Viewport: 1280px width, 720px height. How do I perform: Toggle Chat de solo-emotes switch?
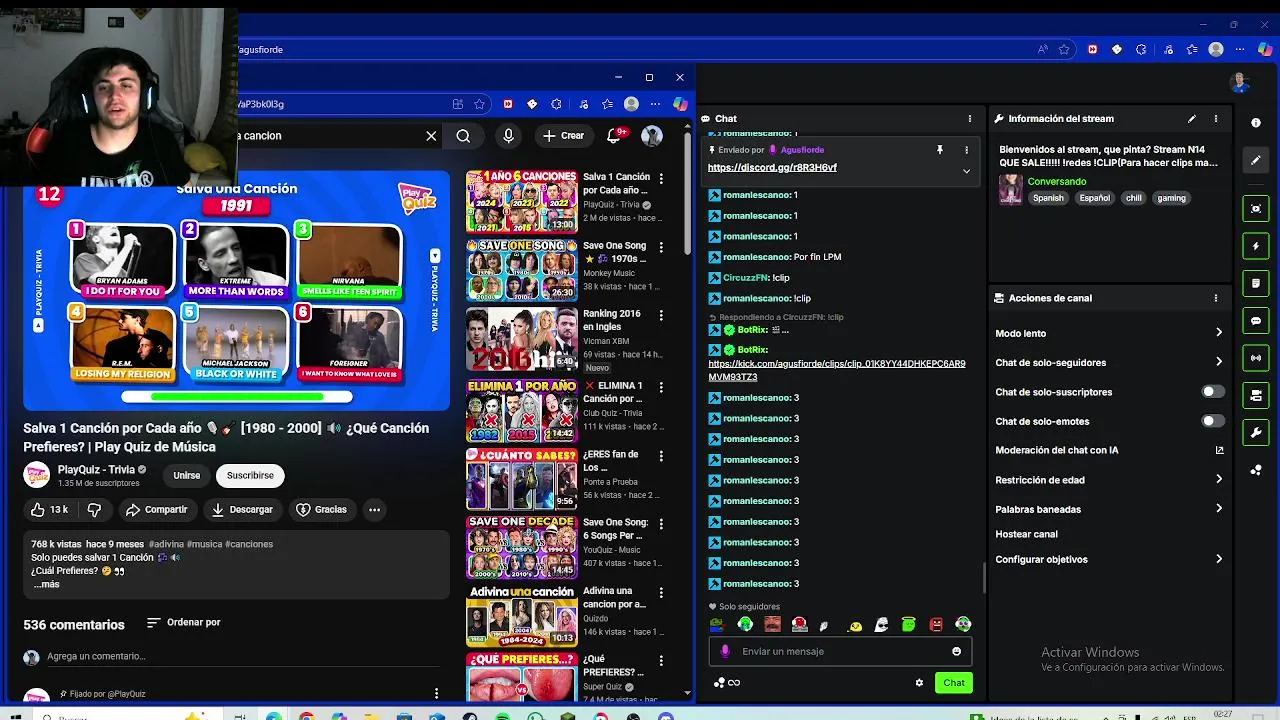pyautogui.click(x=1212, y=421)
